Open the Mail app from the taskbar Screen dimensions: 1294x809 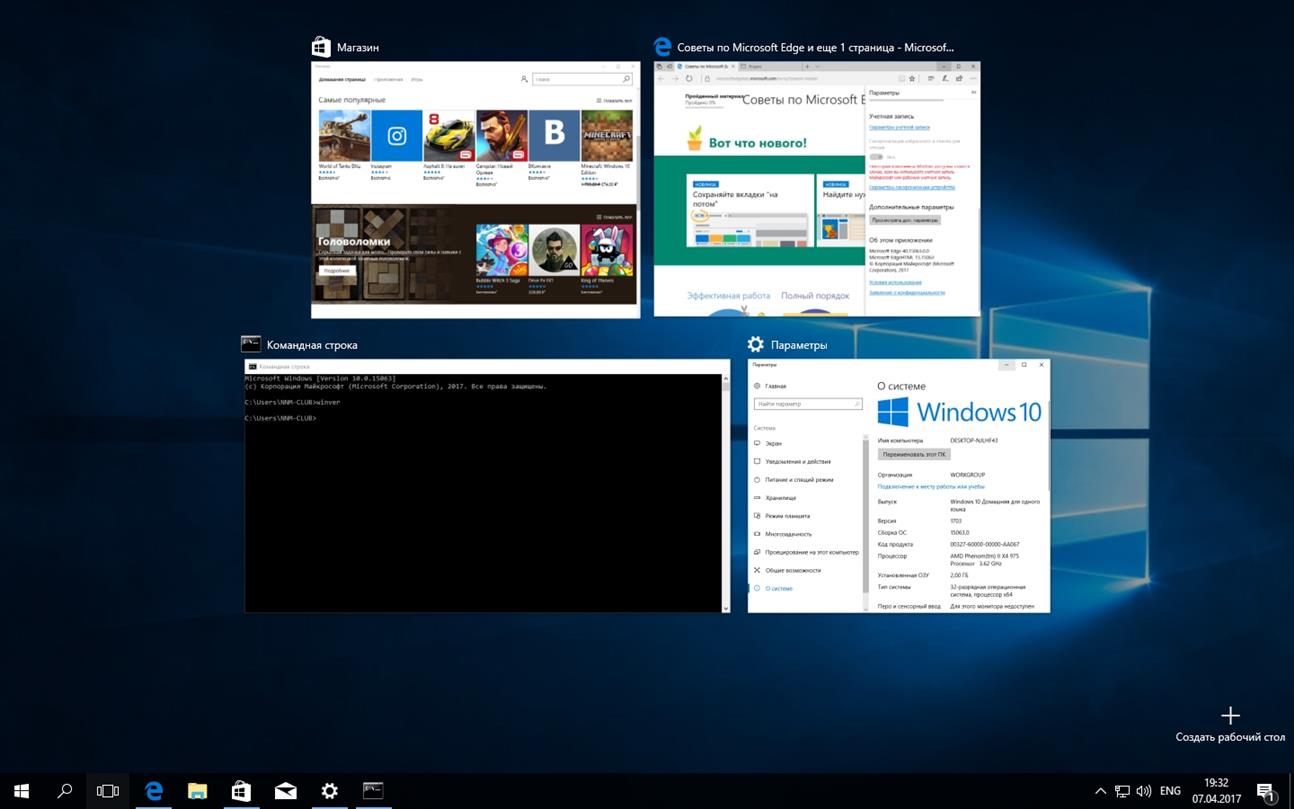click(x=285, y=790)
